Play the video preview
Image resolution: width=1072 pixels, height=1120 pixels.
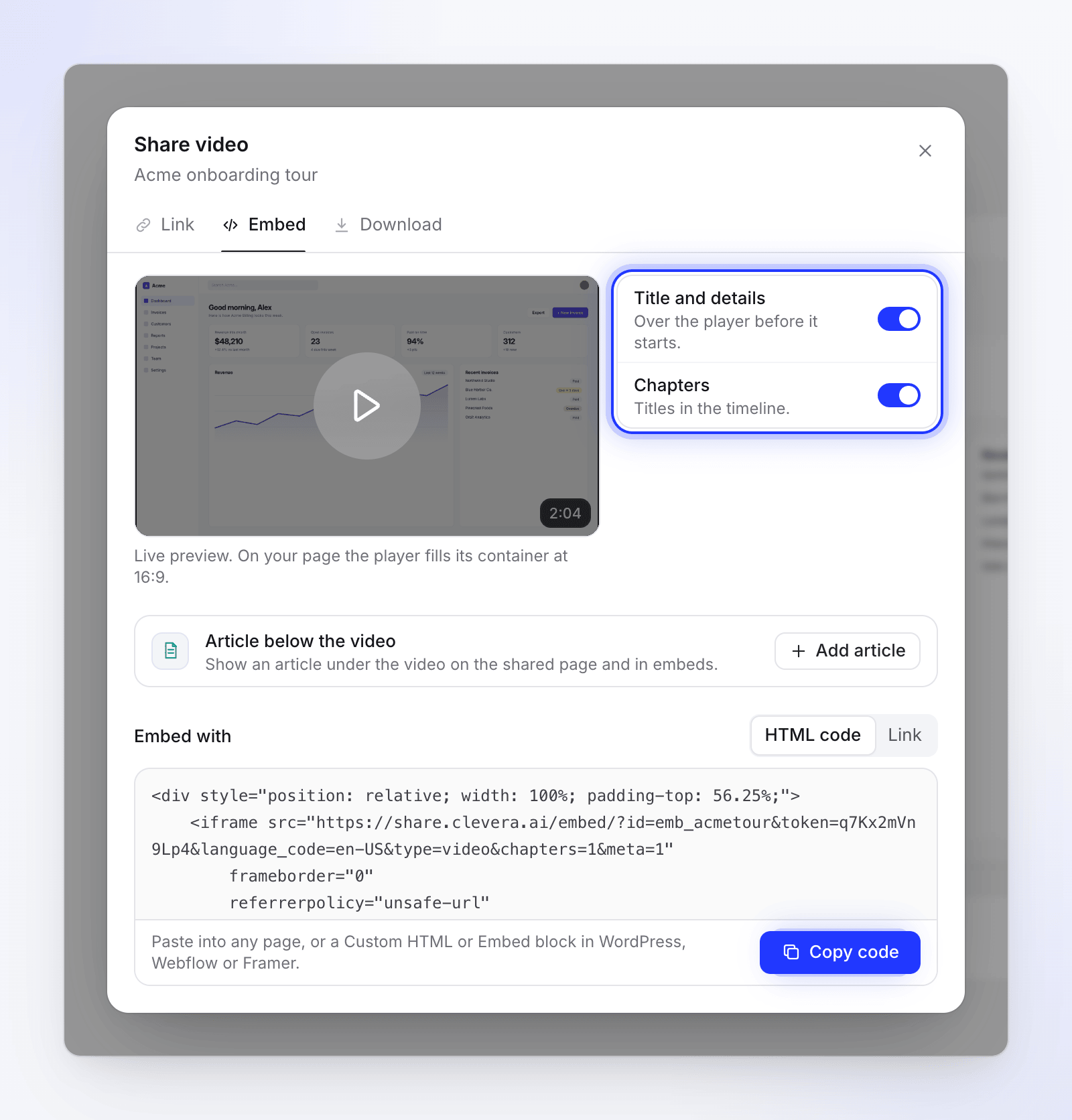pyautogui.click(x=366, y=405)
